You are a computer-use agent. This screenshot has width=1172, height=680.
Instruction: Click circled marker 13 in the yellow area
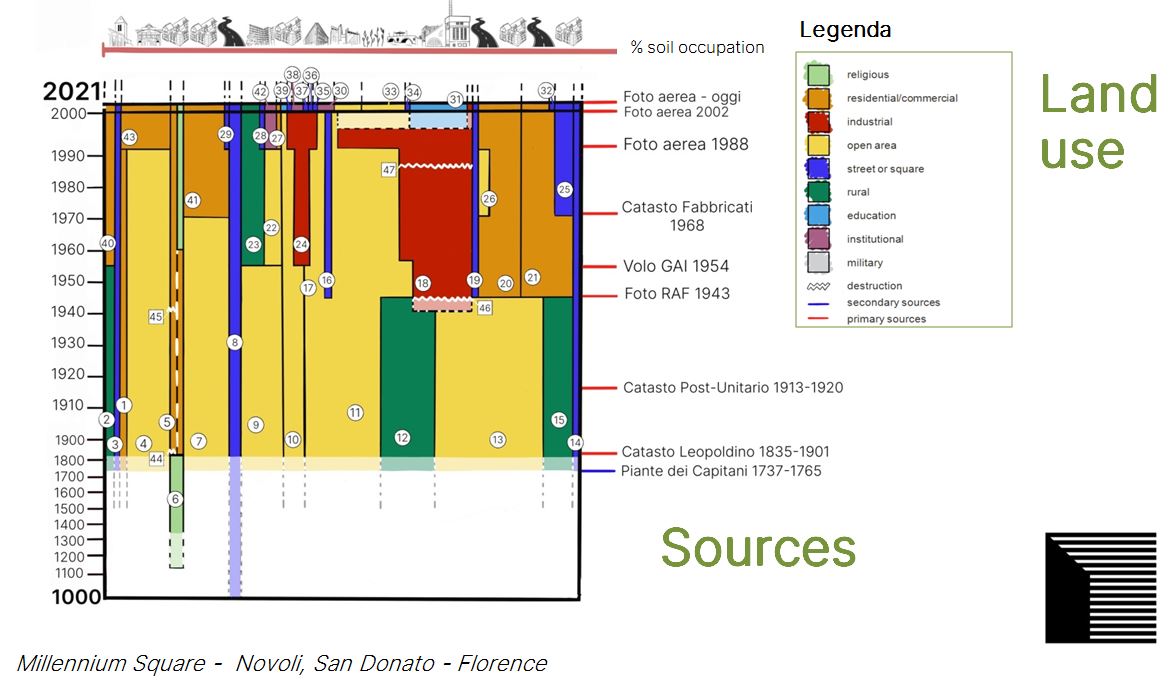point(498,439)
